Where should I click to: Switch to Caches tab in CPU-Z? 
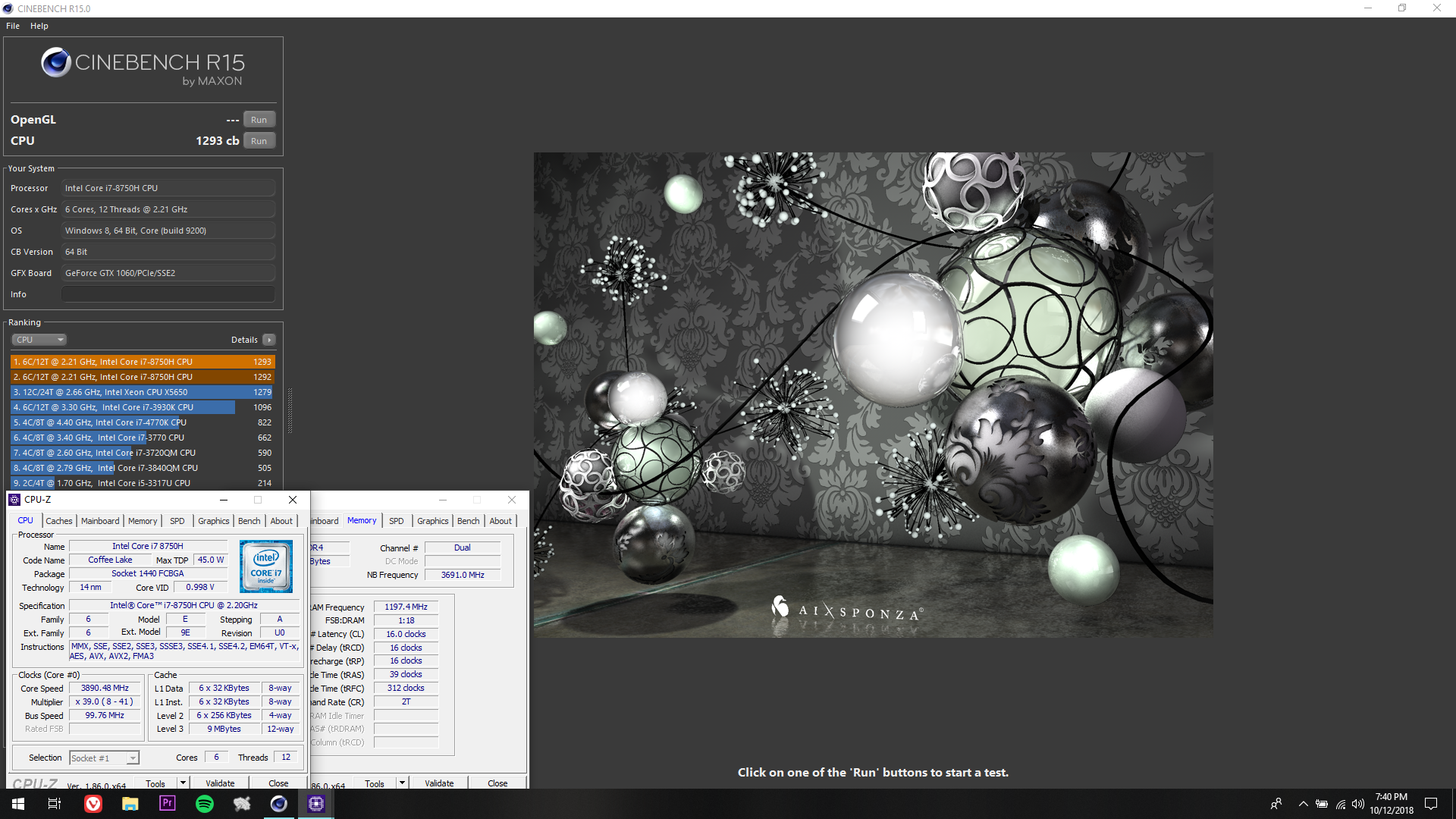coord(58,521)
